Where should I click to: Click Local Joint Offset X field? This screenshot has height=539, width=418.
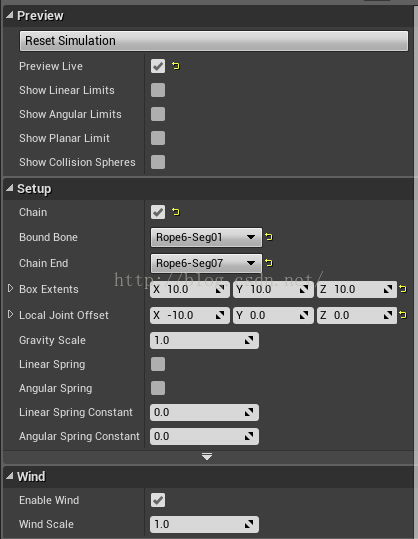pyautogui.click(x=189, y=315)
